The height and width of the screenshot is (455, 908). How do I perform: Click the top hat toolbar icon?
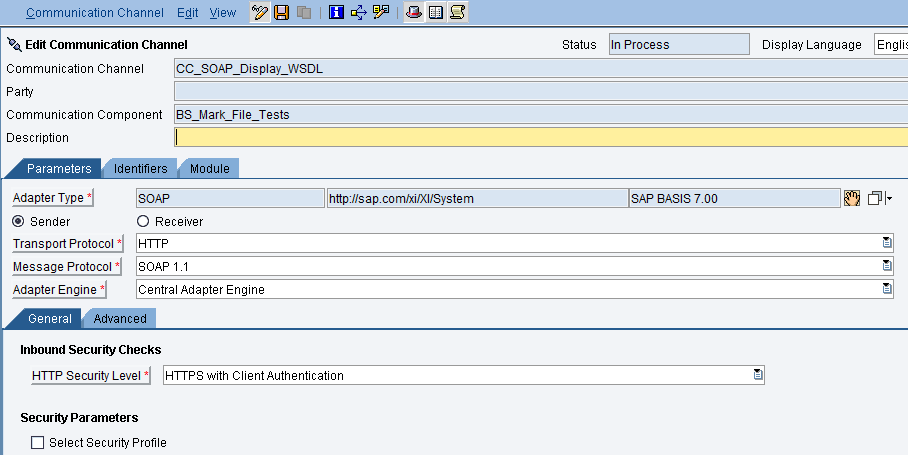click(x=413, y=12)
